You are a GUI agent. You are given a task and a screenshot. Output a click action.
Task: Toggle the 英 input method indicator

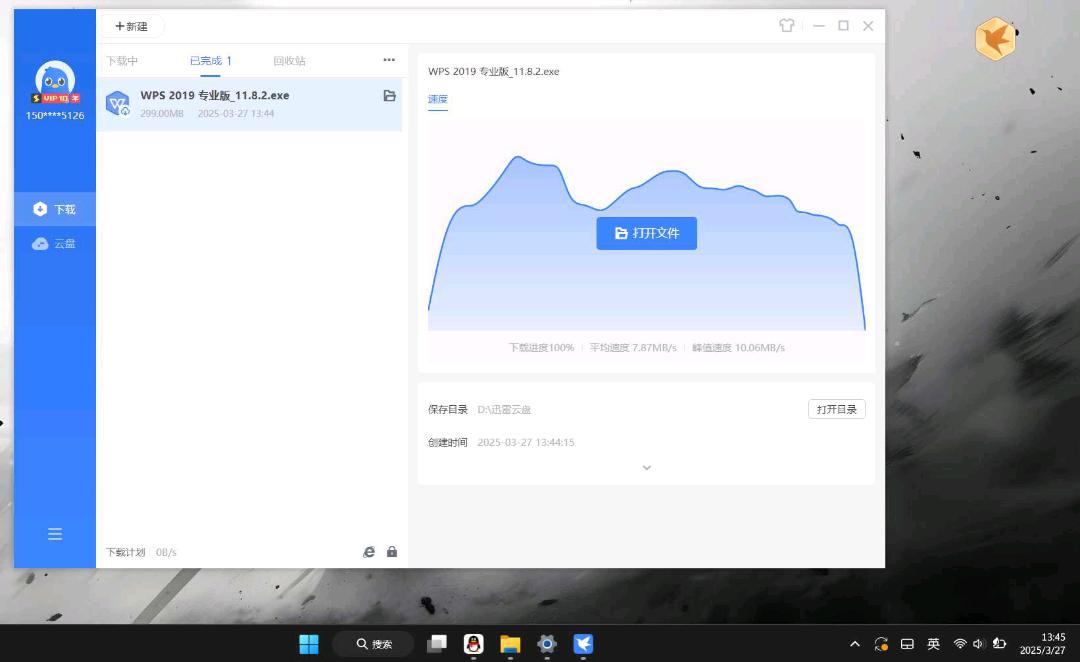pyautogui.click(x=933, y=644)
